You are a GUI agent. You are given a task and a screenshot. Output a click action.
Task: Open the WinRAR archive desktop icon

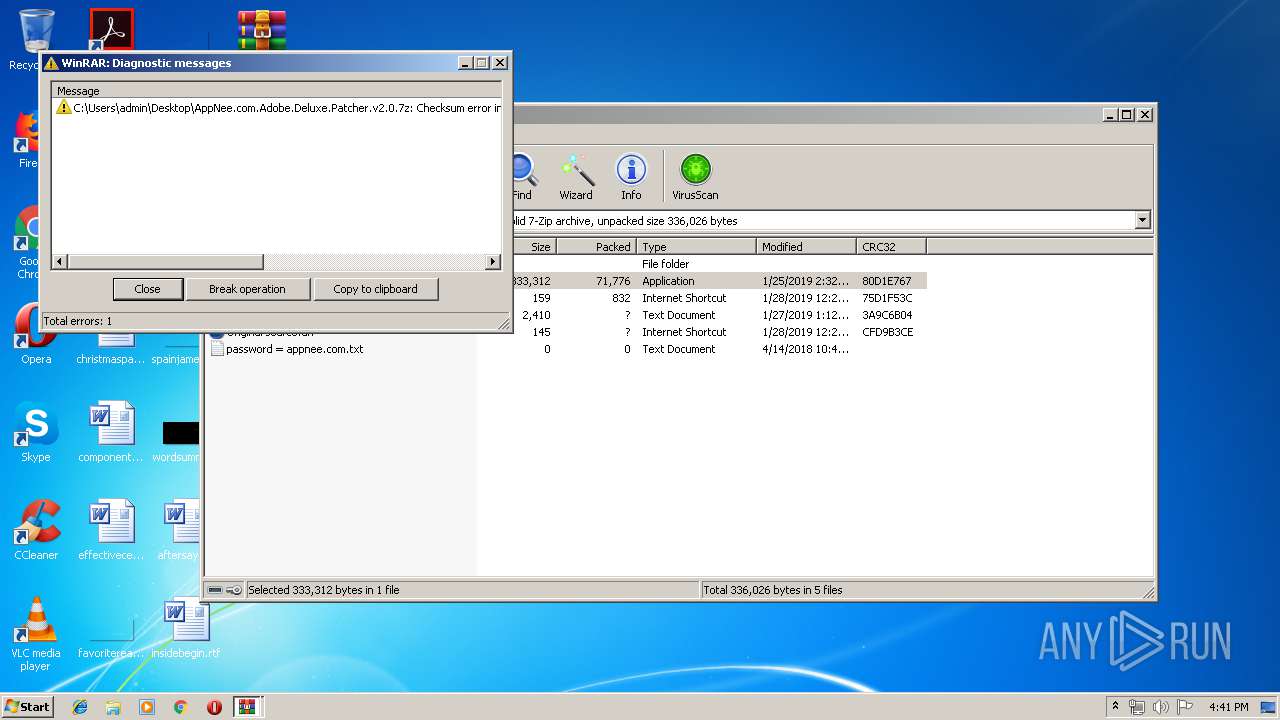(x=262, y=30)
